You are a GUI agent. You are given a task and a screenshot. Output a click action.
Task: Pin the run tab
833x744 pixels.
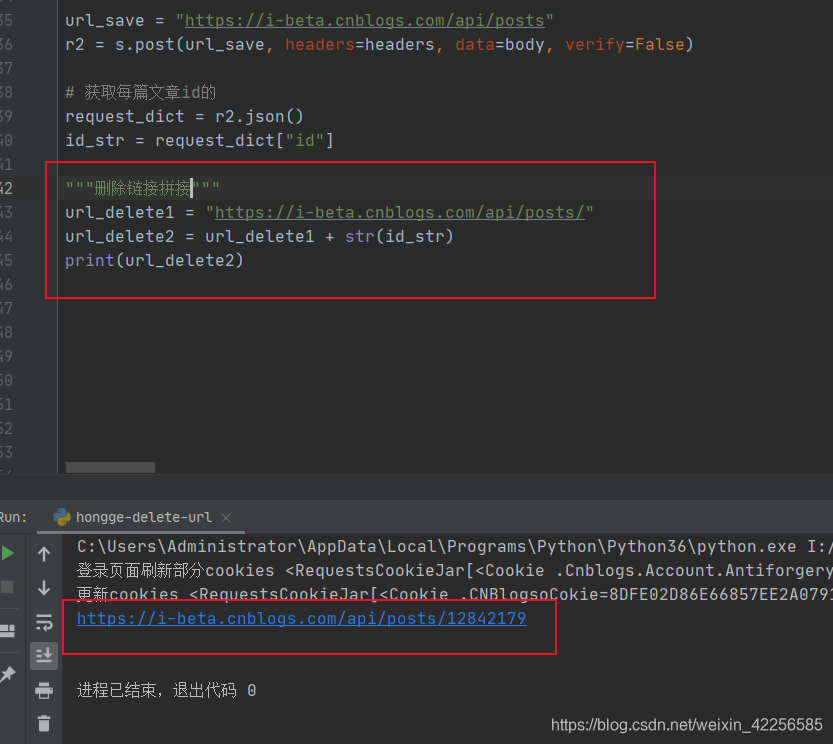(7, 674)
